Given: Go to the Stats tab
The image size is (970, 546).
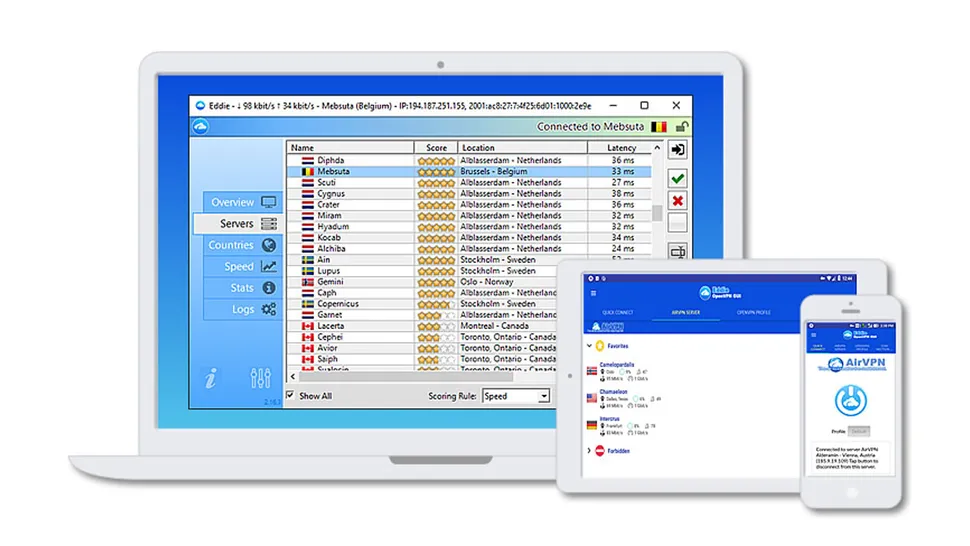Looking at the screenshot, I should (x=242, y=288).
